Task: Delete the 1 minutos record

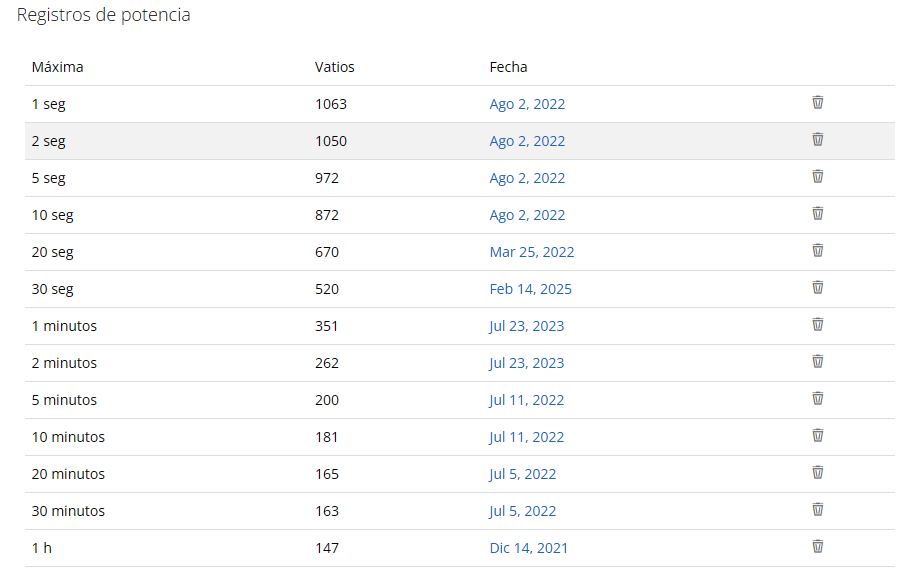Action: click(817, 325)
